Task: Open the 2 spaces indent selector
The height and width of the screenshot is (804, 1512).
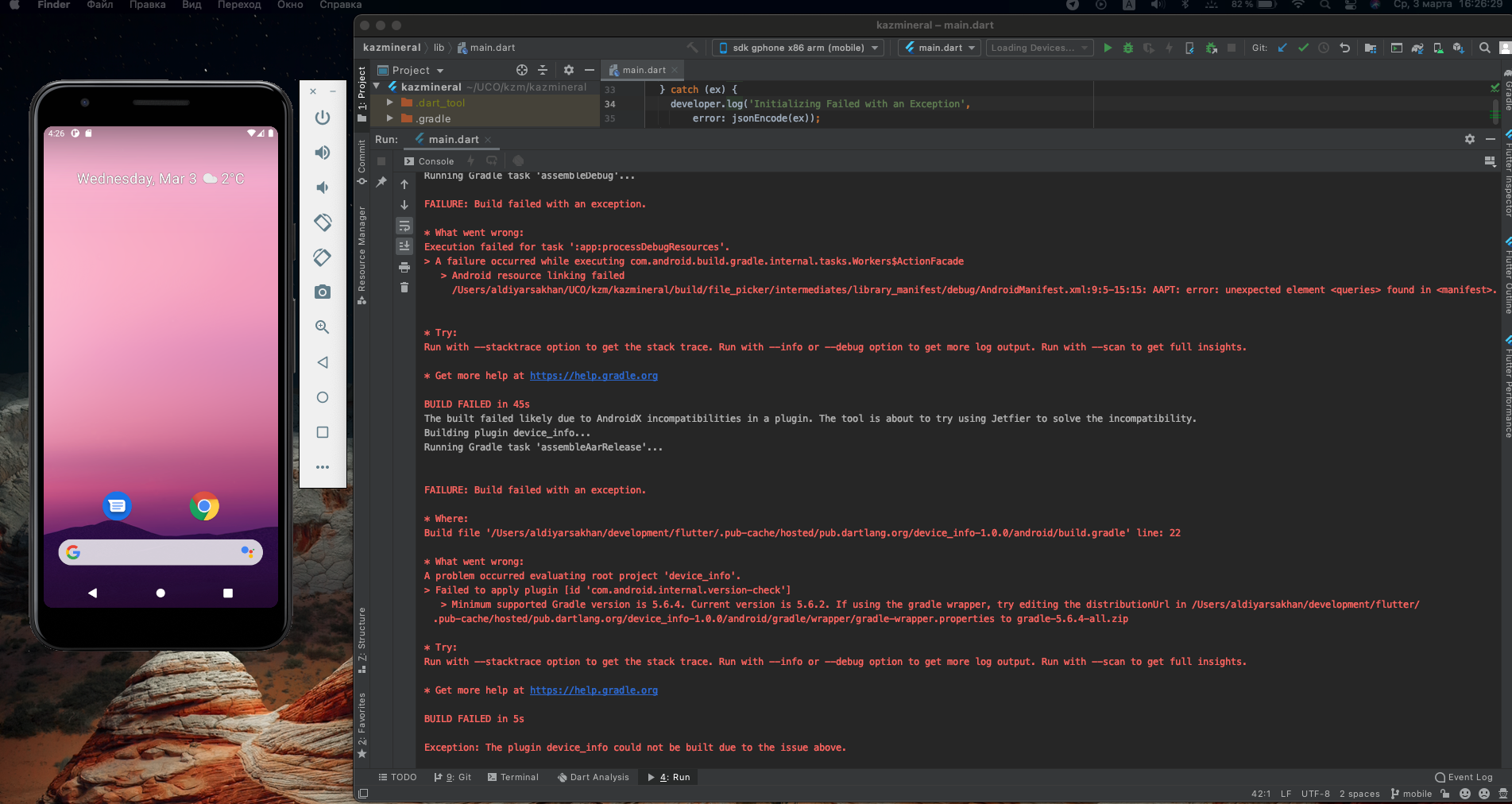Action: tap(1359, 793)
